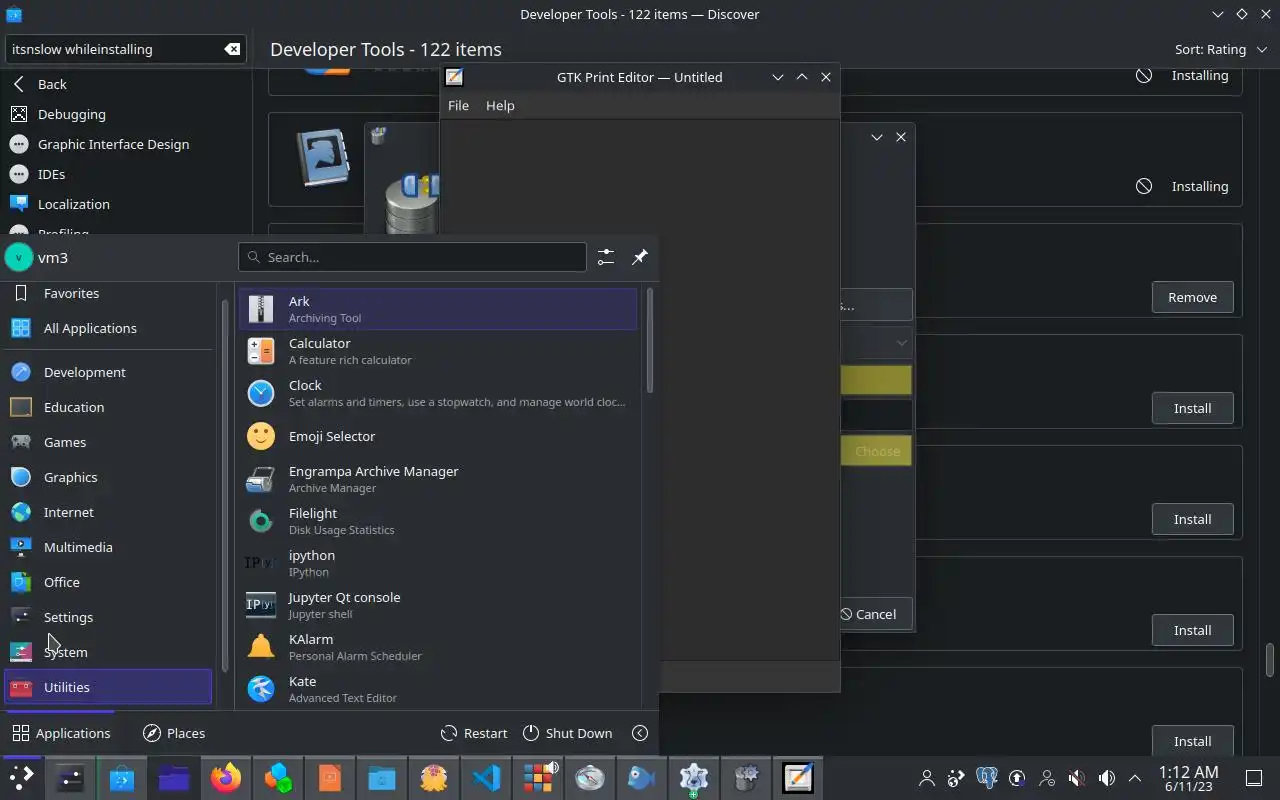Switch to the Places tab in launcher
The height and width of the screenshot is (800, 1280).
pos(174,733)
